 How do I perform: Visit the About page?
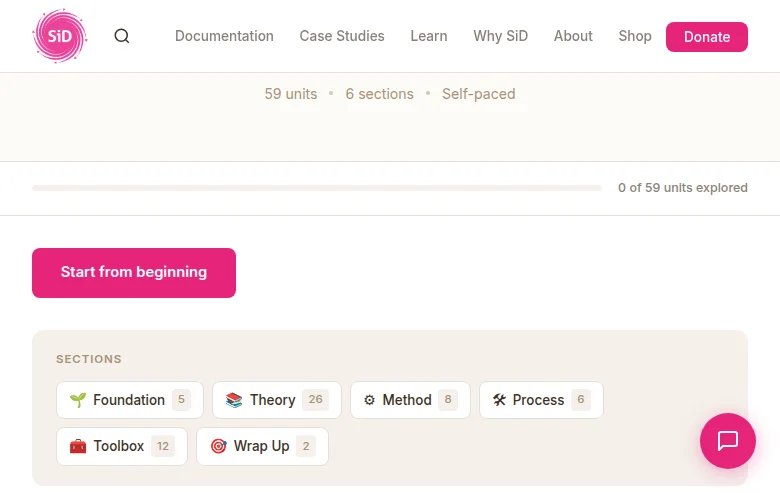click(x=573, y=36)
